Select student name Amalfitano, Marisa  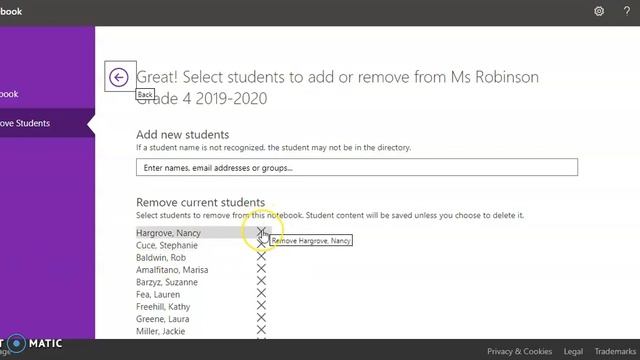coord(172,270)
